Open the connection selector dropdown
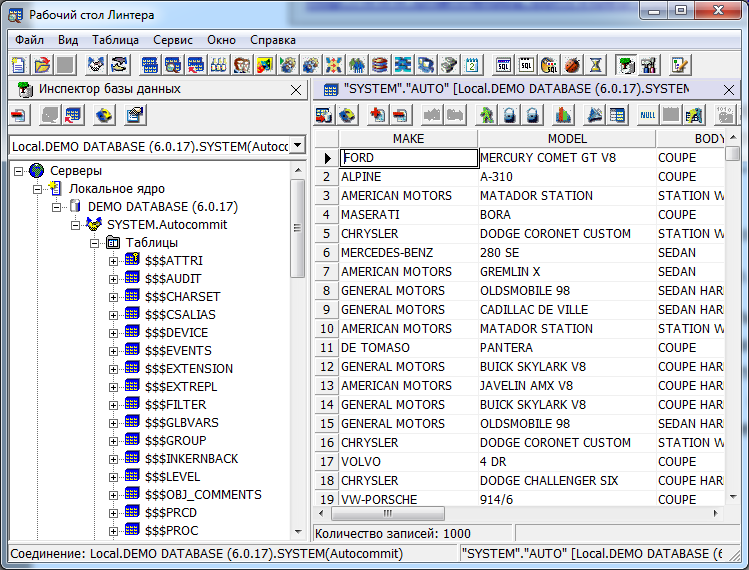Image resolution: width=749 pixels, height=570 pixels. (298, 146)
